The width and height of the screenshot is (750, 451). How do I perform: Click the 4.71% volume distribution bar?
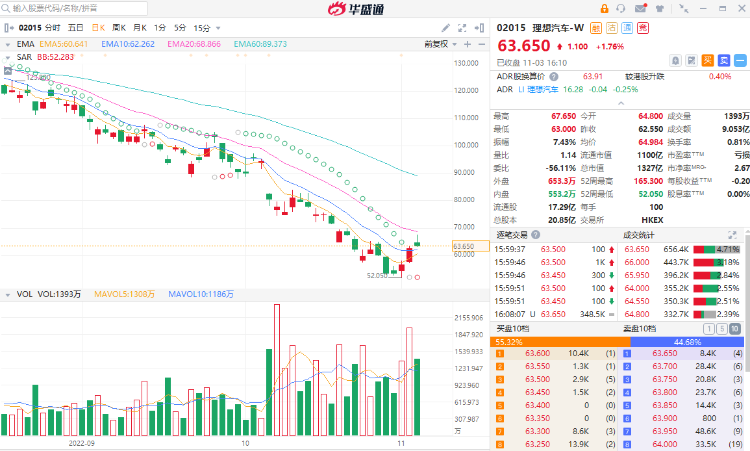click(717, 249)
